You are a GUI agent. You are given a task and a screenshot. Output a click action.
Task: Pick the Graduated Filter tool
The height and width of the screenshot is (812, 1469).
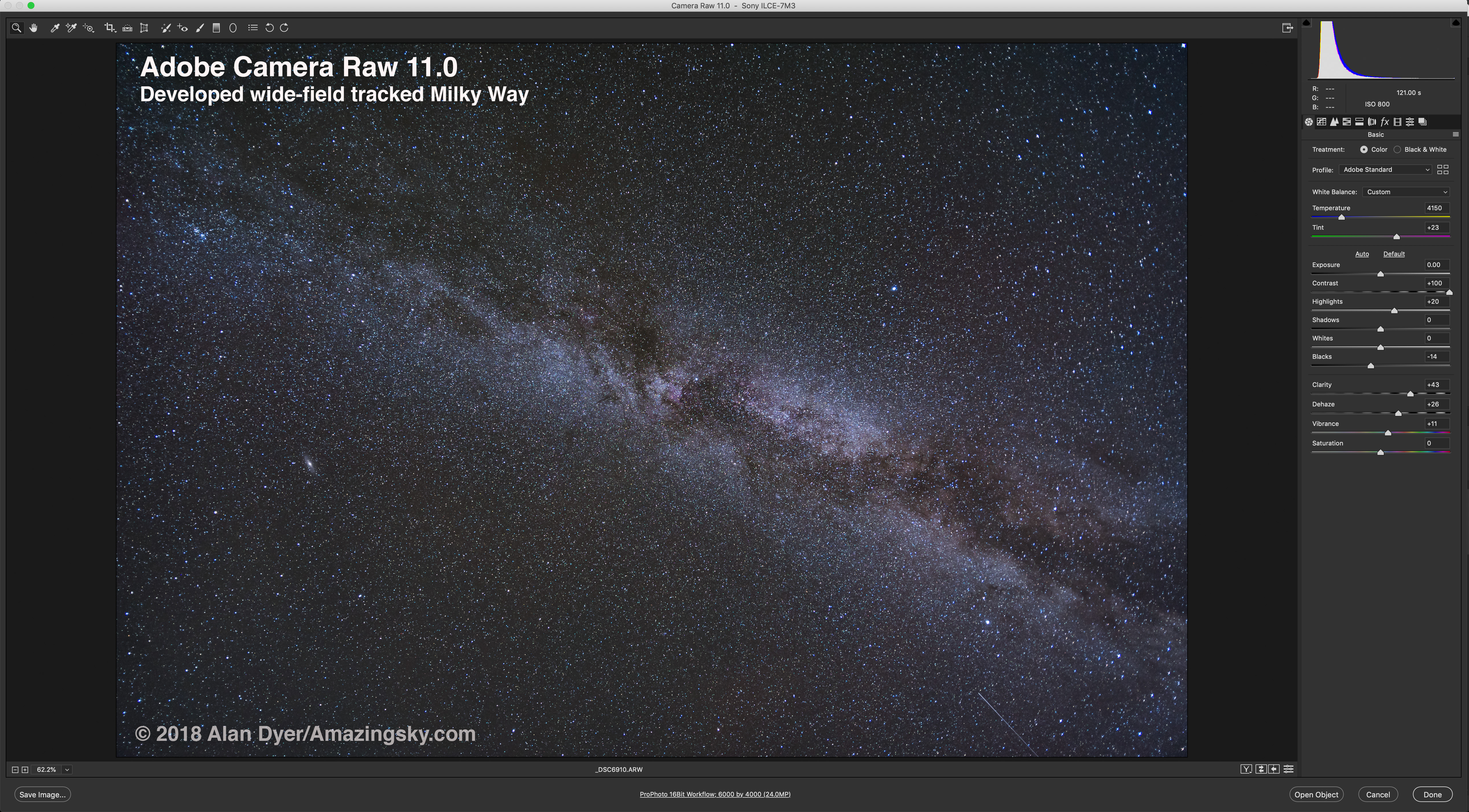(x=216, y=28)
